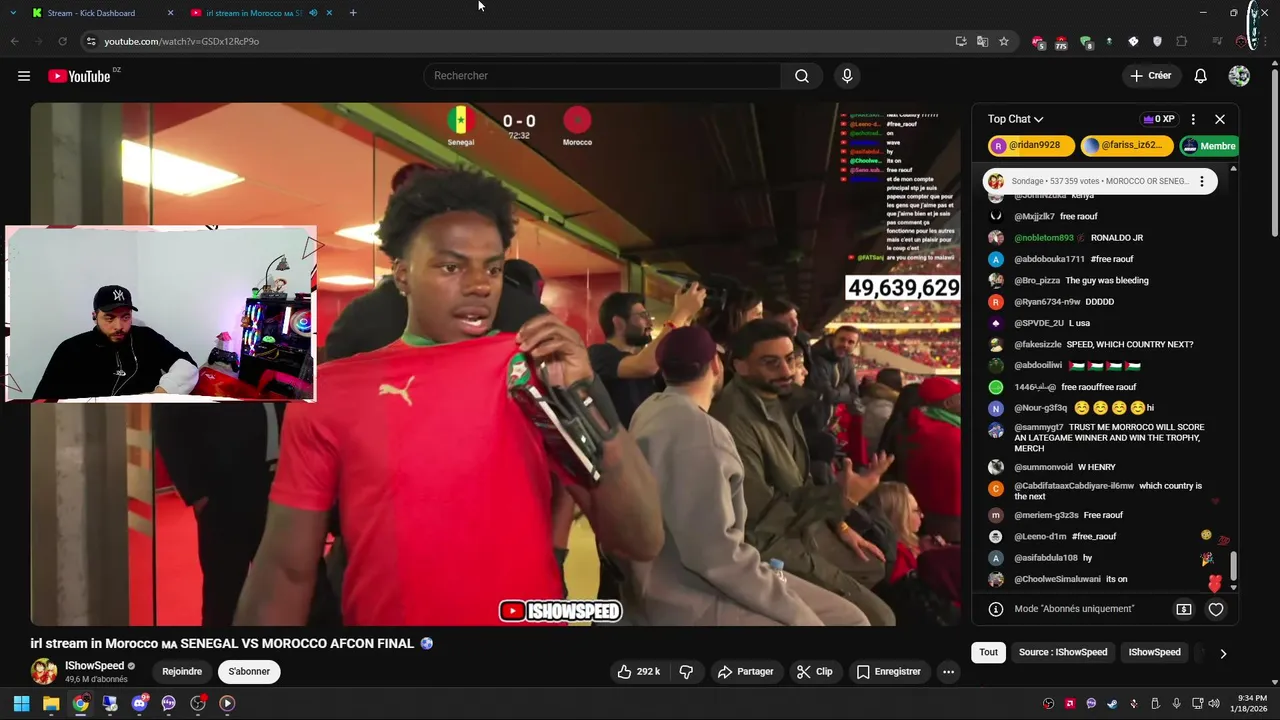Dislike the video
1280x720 pixels.
[x=686, y=672]
